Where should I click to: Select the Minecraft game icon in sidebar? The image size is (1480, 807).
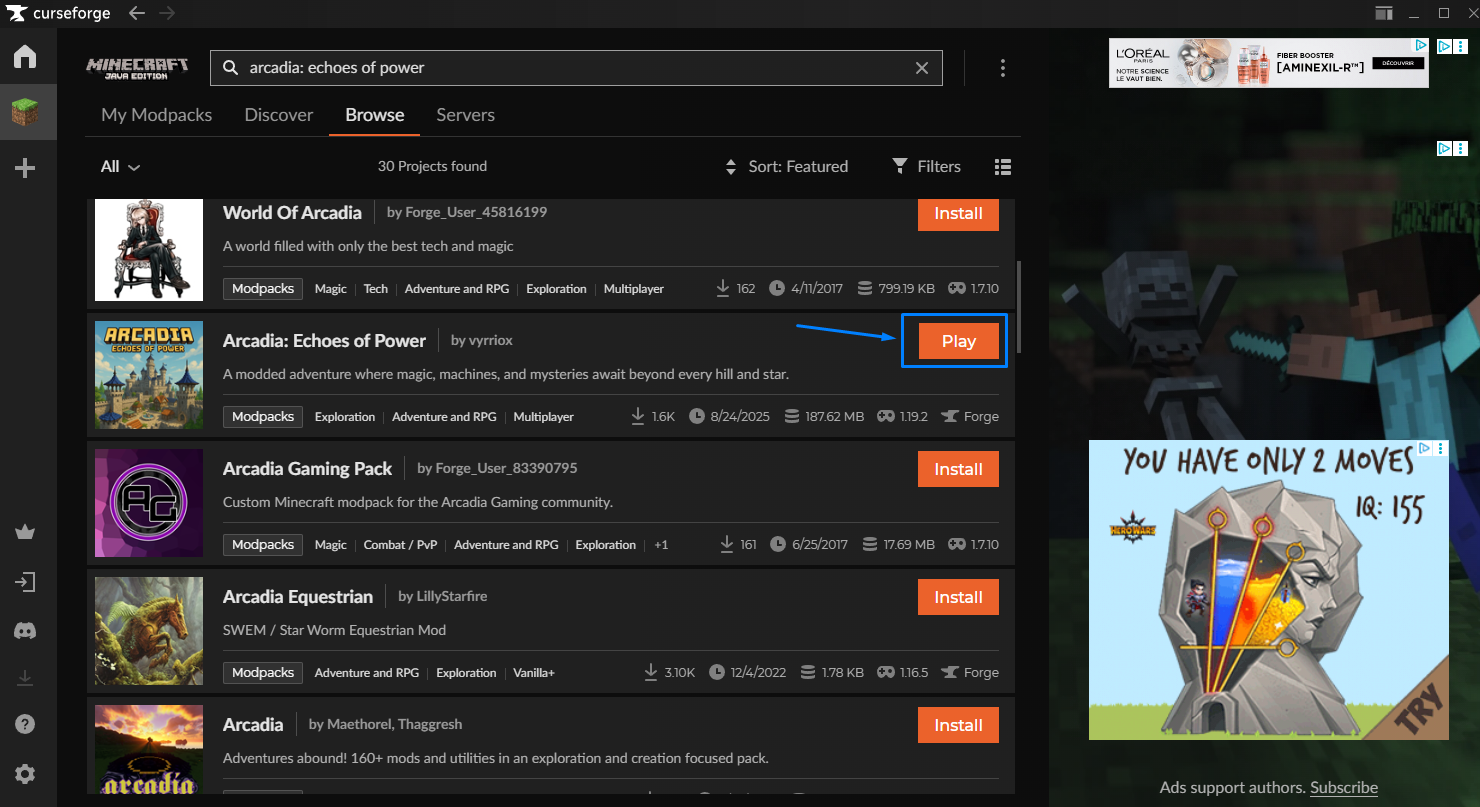[x=26, y=112]
